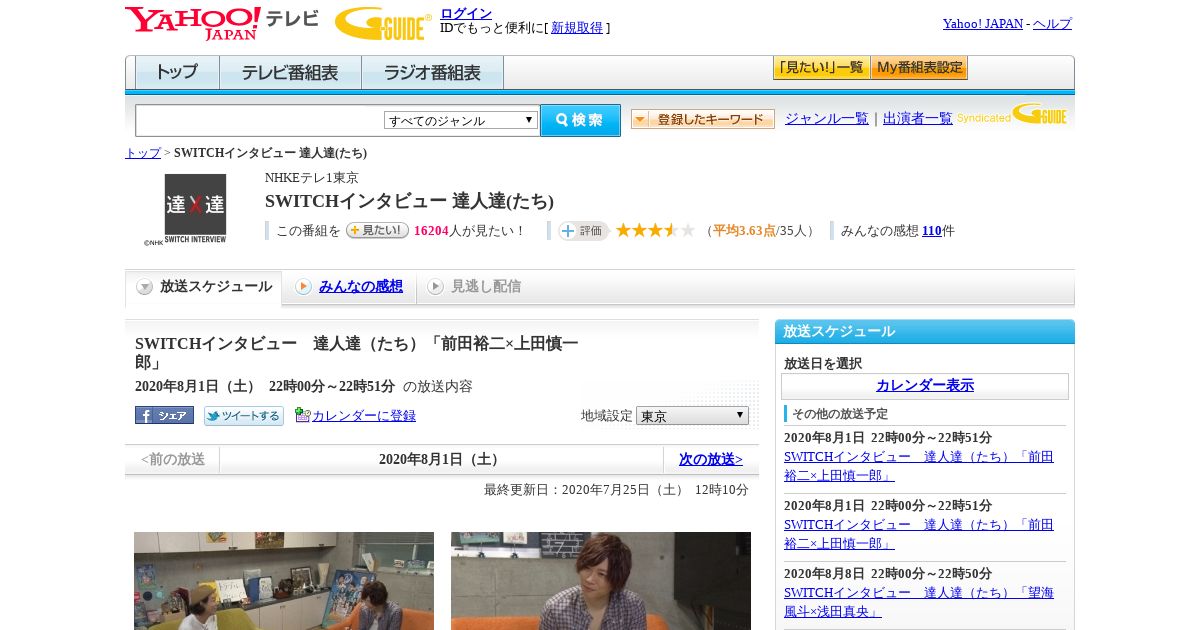
Task: Select the star rating display
Action: [x=655, y=231]
